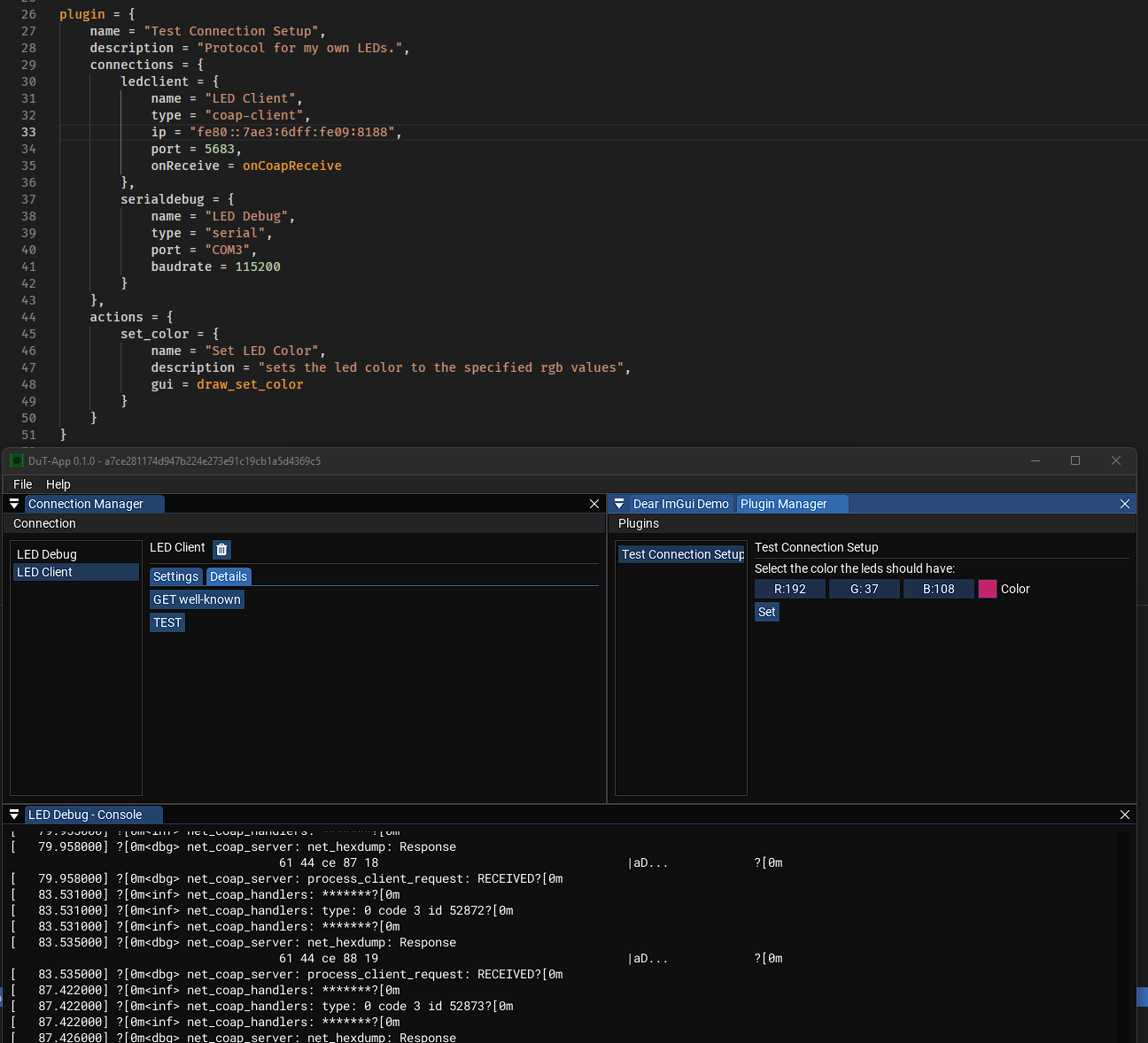Select LED Debug in the connection list
1148x1043 pixels.
pyautogui.click(x=76, y=554)
